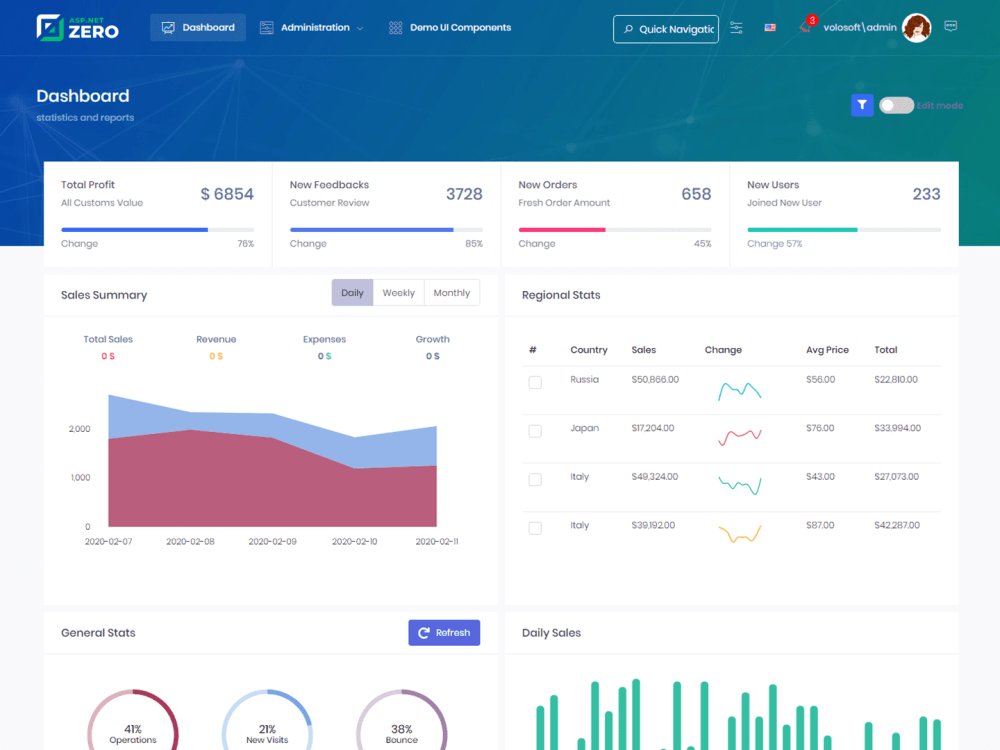Click the Country column header
This screenshot has width=1000, height=750.
point(589,350)
